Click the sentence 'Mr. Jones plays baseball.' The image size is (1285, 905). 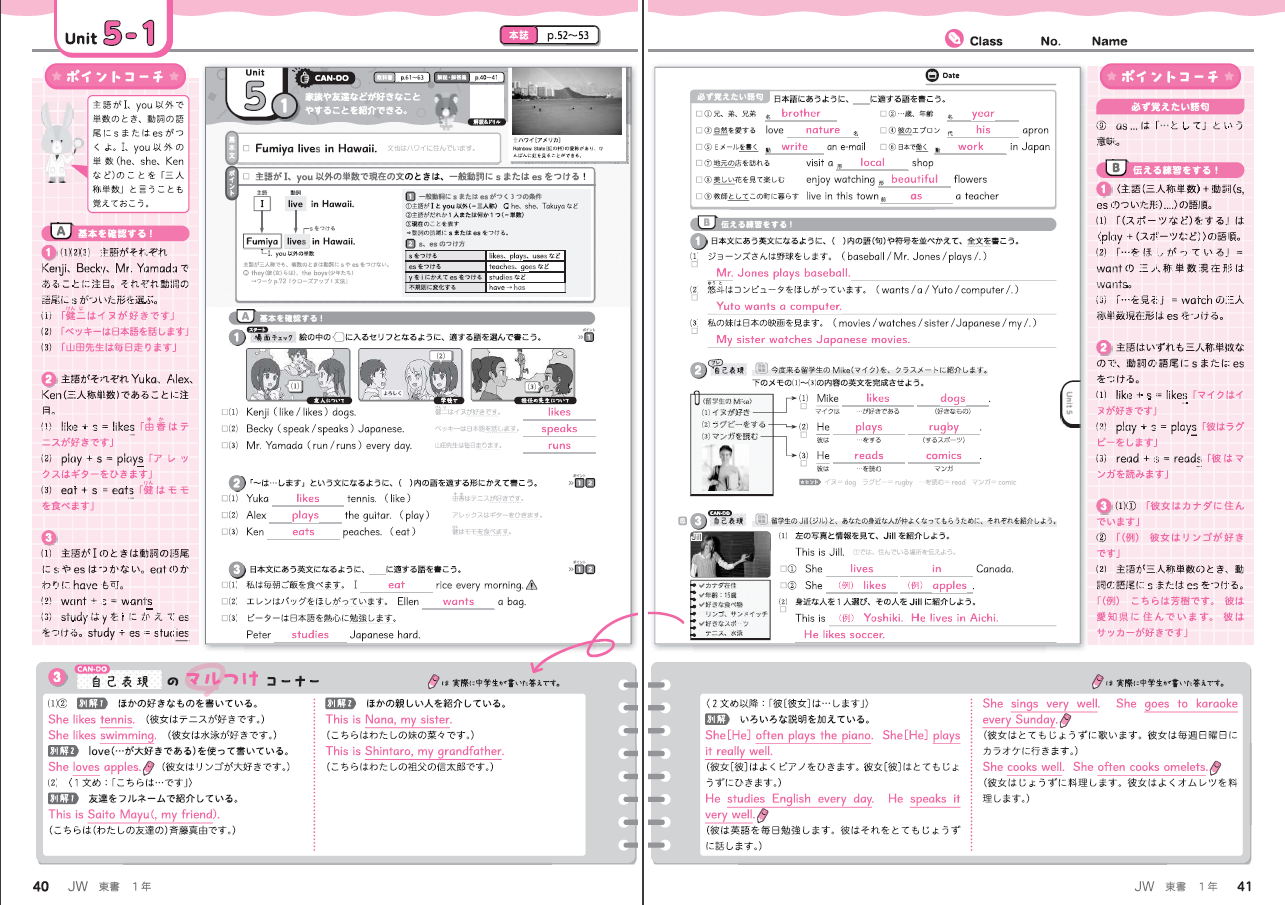point(783,273)
